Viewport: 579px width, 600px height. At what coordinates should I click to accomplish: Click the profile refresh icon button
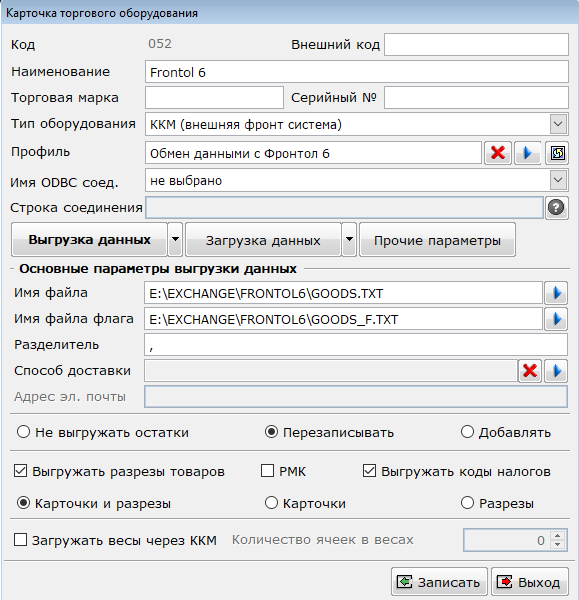[557, 153]
